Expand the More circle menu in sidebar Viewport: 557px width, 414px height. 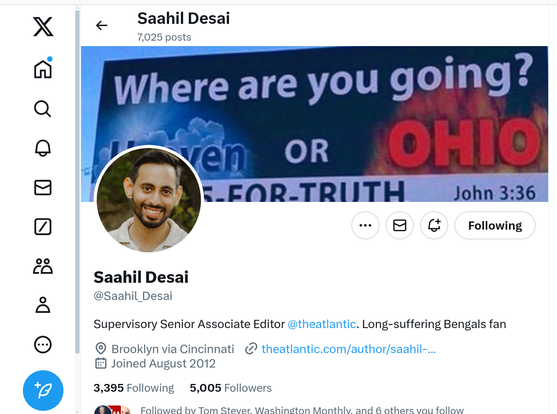43,345
